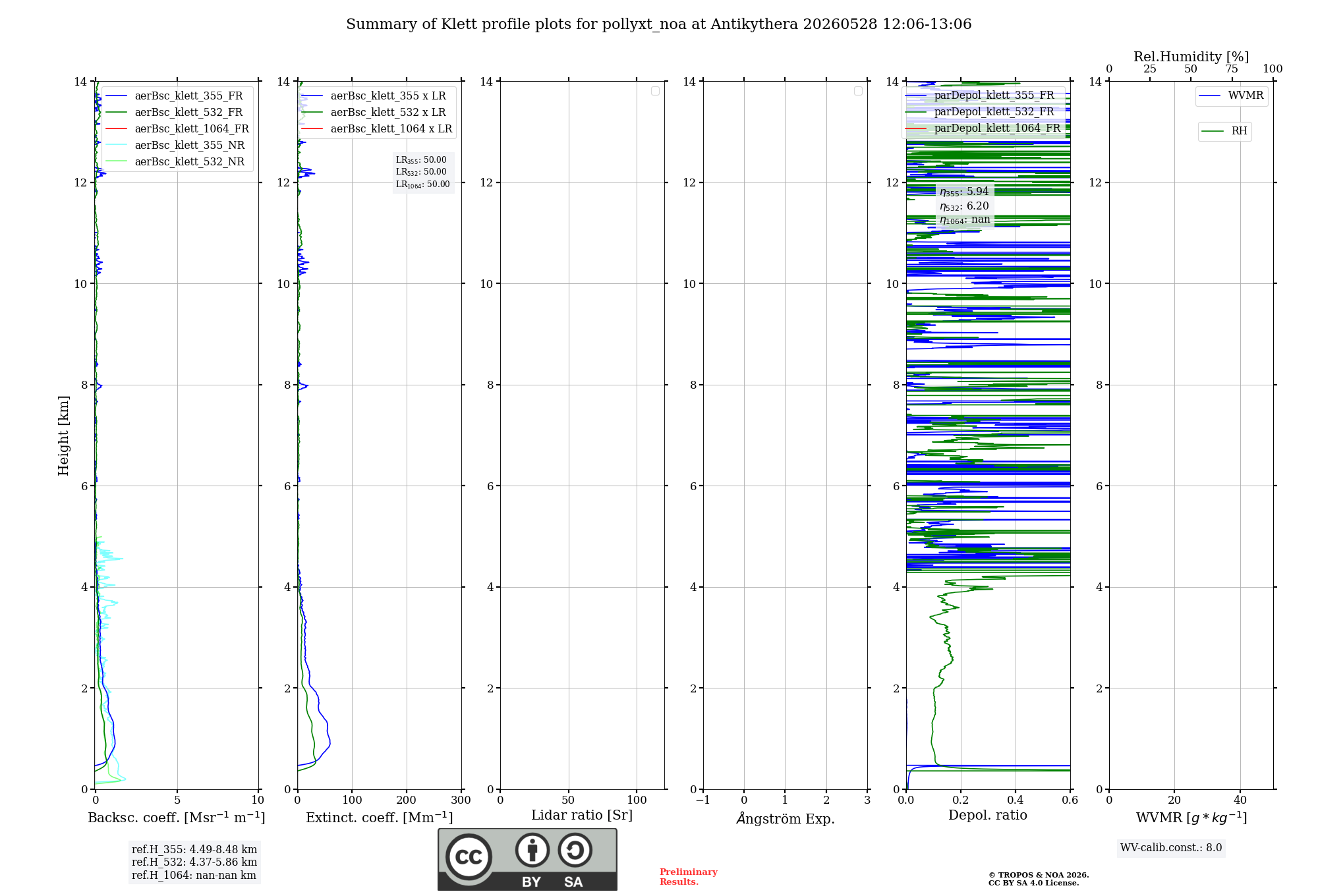
Task: Click the Backsc. coeff. axis label
Action: (x=177, y=818)
